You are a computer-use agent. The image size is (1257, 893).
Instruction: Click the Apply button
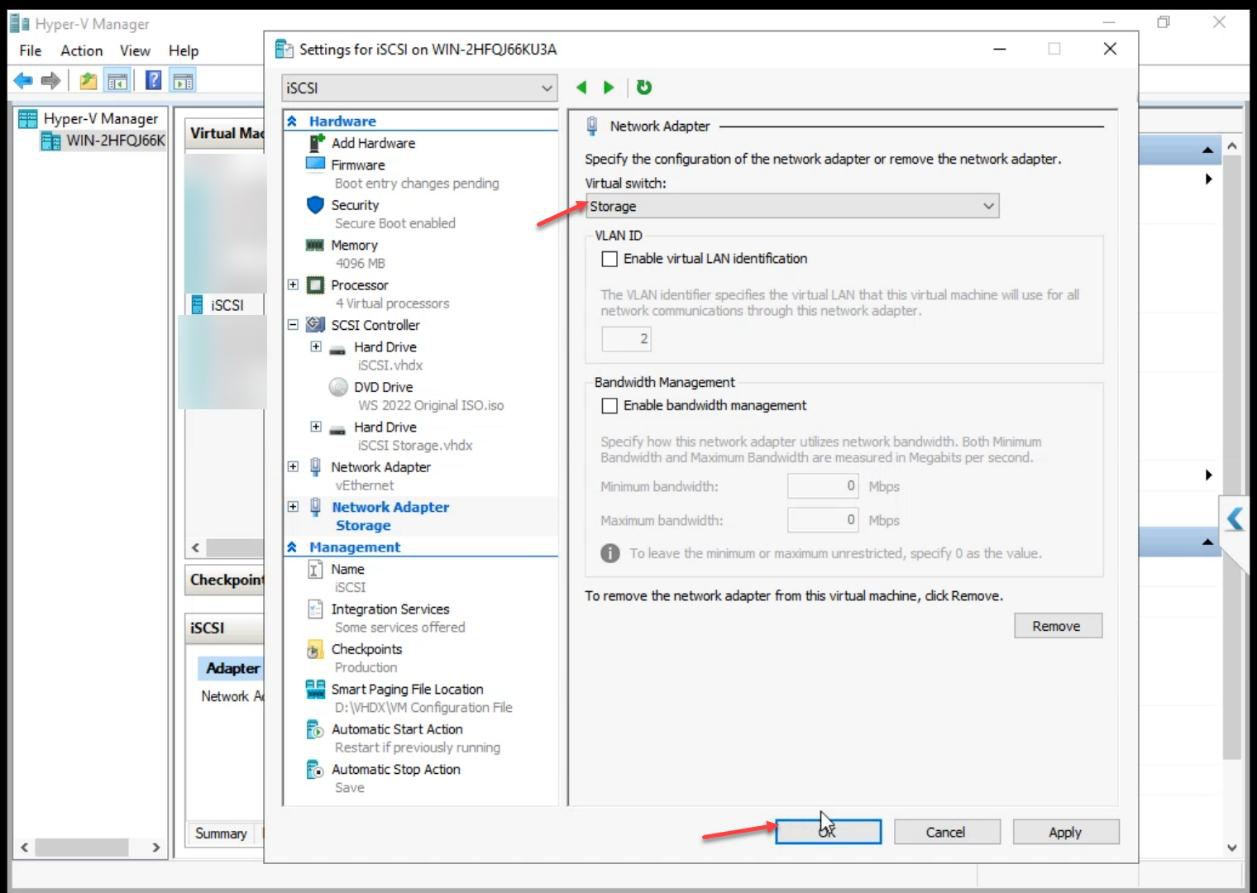coord(1065,832)
